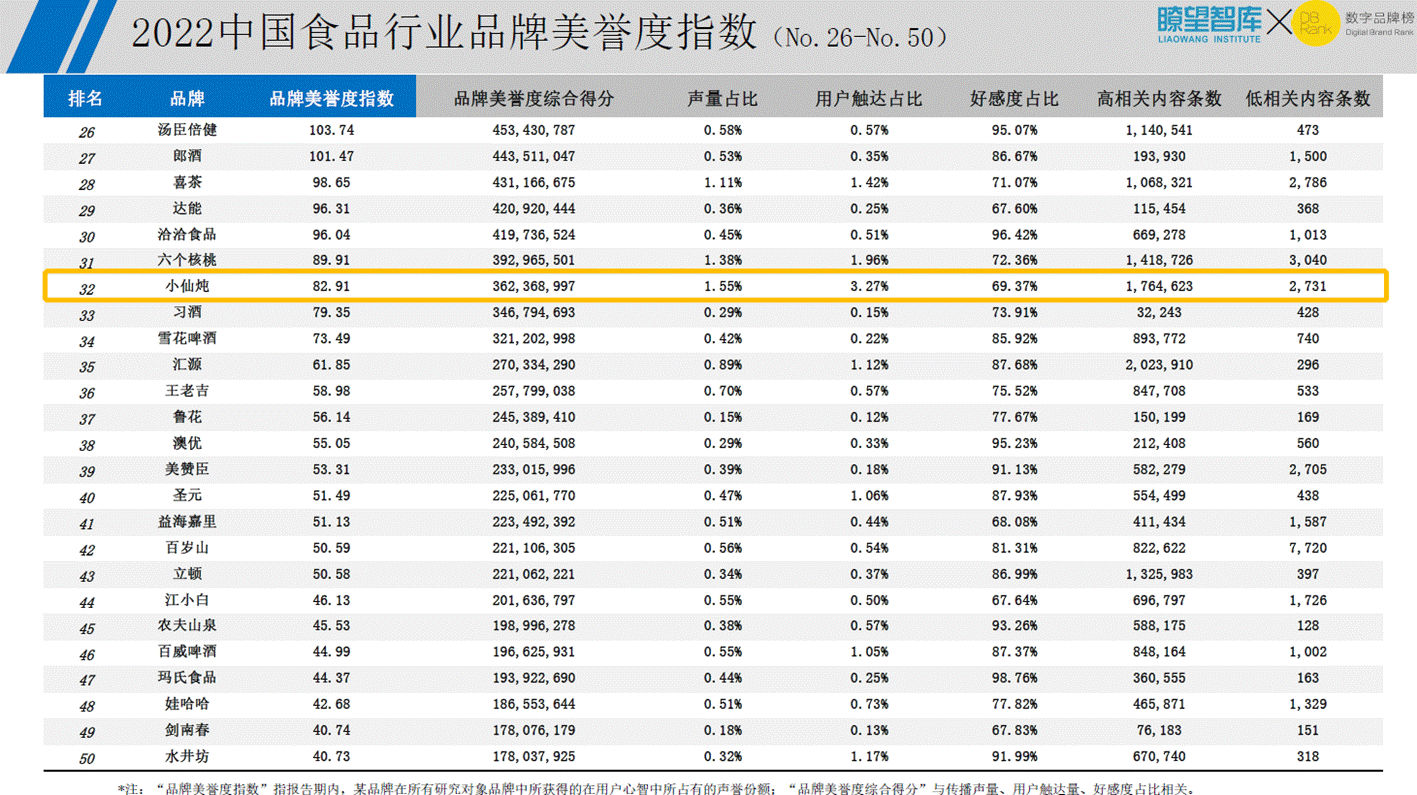Select the 好感度占比 column header
This screenshot has width=1417, height=795.
click(x=1014, y=99)
